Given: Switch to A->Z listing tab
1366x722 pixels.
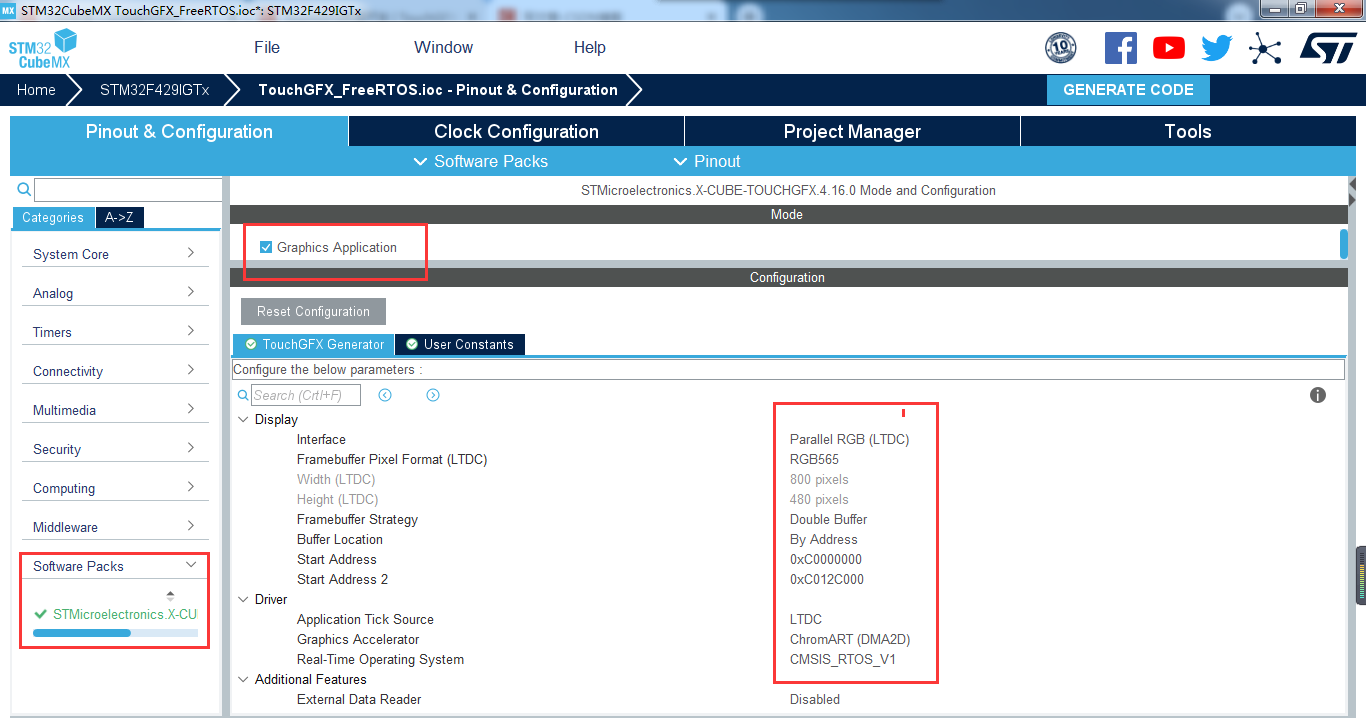Looking at the screenshot, I should click(119, 218).
